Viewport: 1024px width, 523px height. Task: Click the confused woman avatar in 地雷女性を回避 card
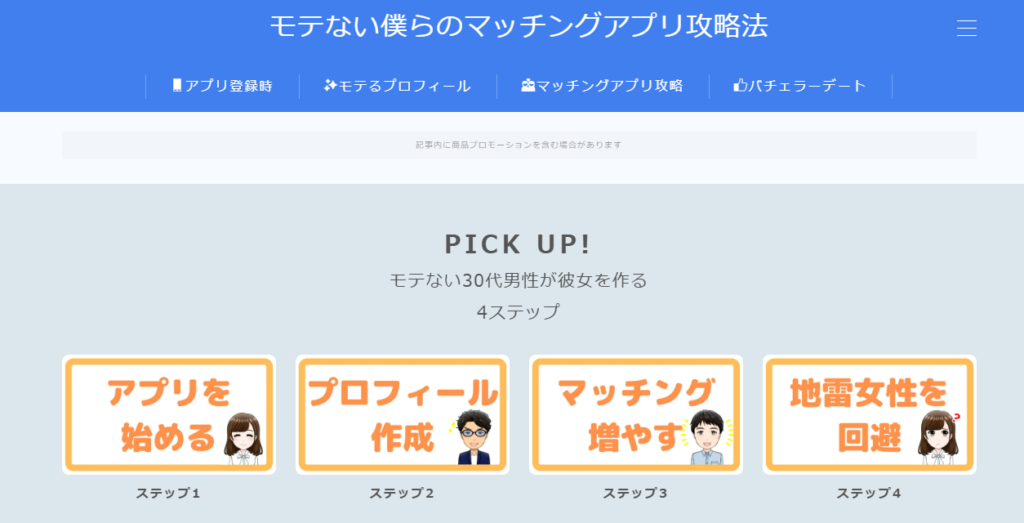[x=939, y=437]
